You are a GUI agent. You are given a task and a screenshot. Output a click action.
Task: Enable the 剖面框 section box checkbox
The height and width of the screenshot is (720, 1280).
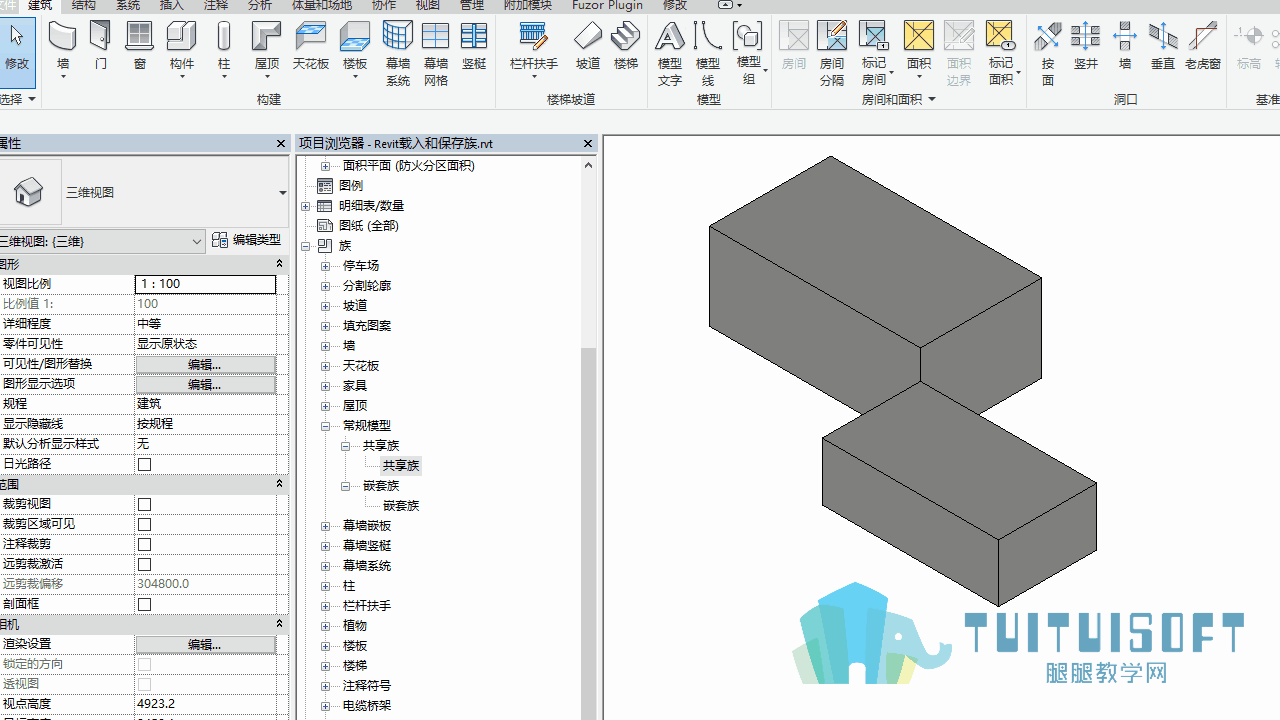[x=145, y=604]
